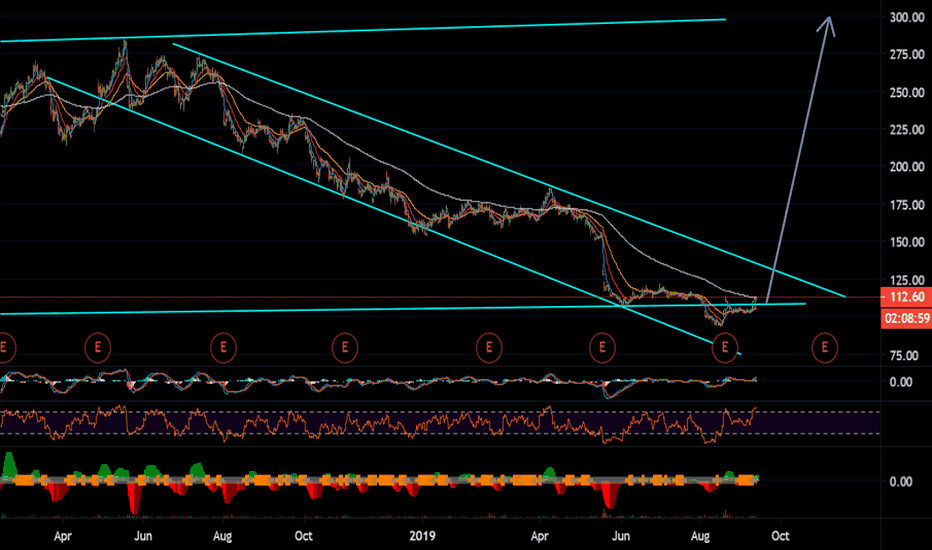Click the 02:08:59 bar countdown label
Screen dimensions: 932x550
906,319
